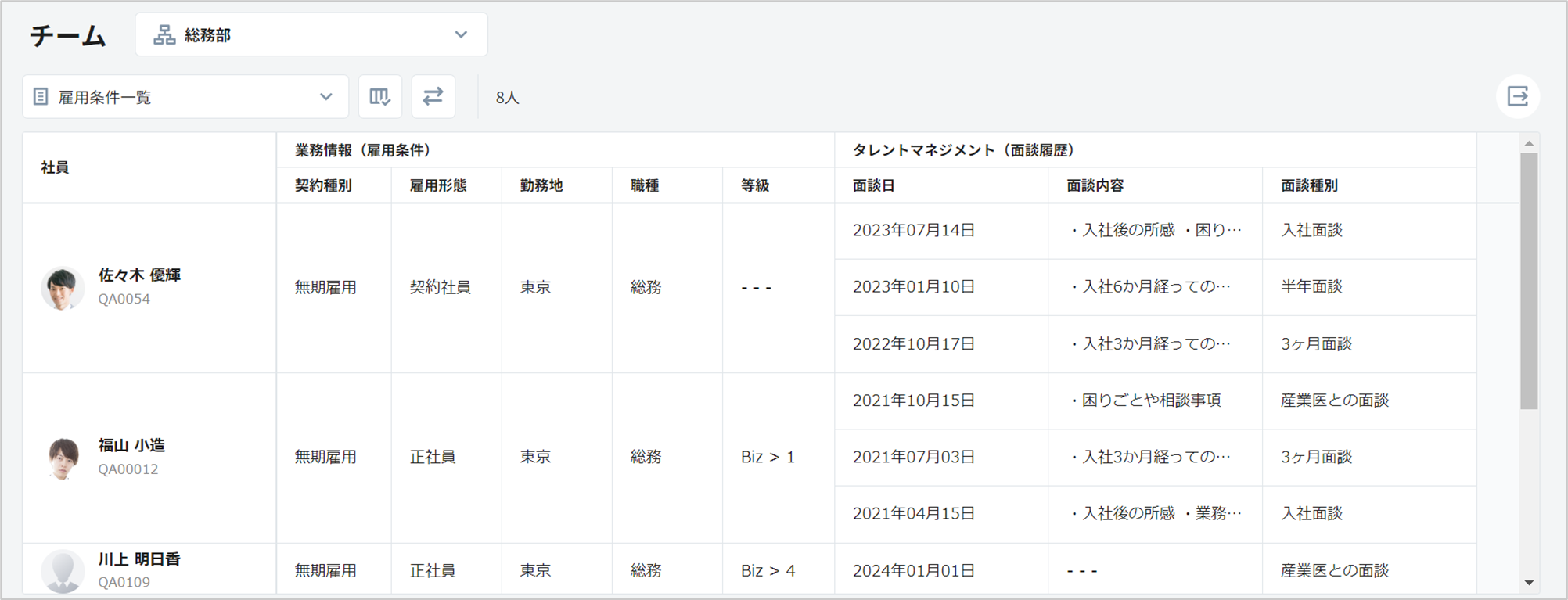1568x600 pixels.
Task: Click the scrollbar down arrow
Action: (x=1529, y=583)
